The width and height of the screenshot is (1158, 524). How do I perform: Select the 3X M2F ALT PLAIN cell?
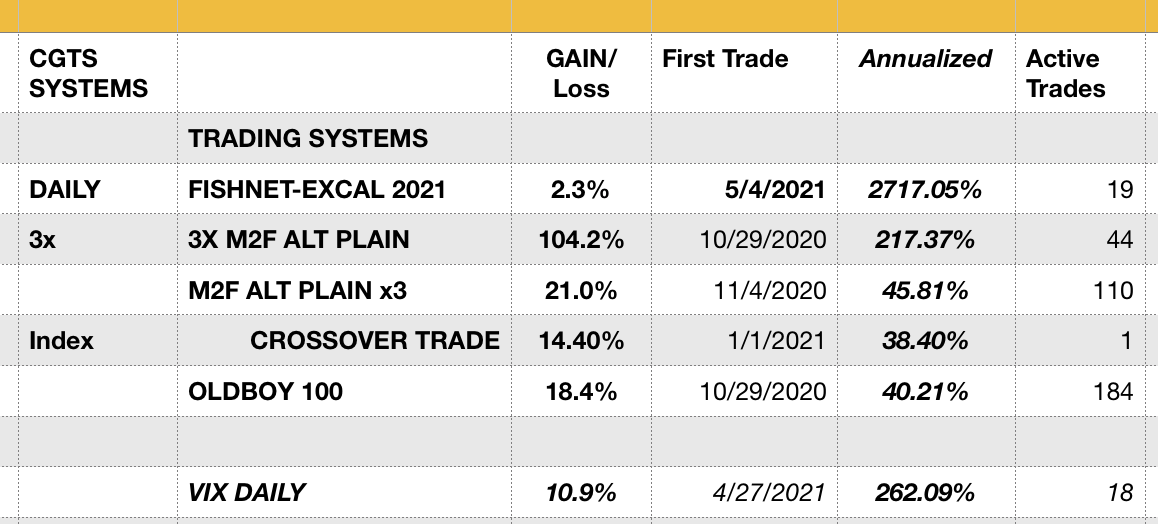[299, 240]
